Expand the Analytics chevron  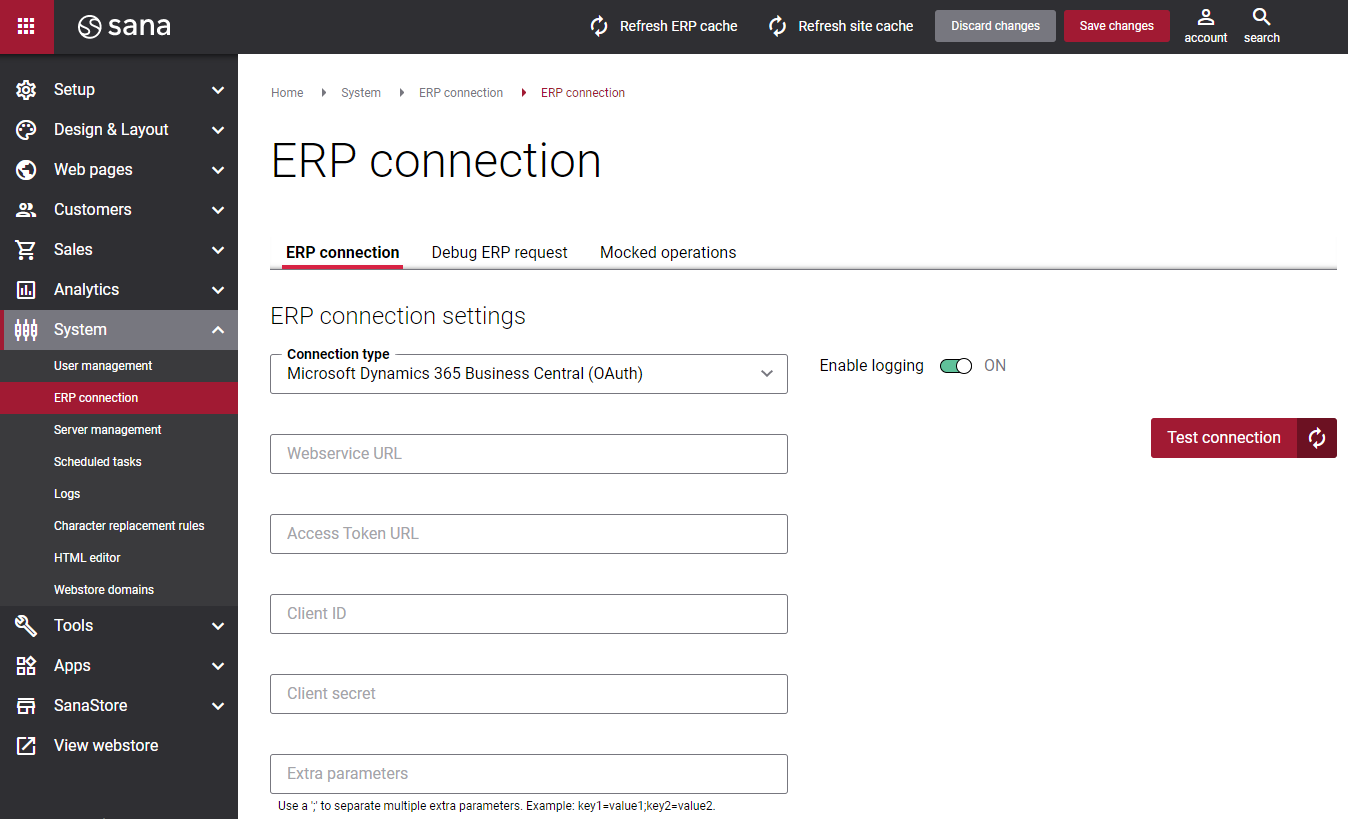click(x=218, y=290)
